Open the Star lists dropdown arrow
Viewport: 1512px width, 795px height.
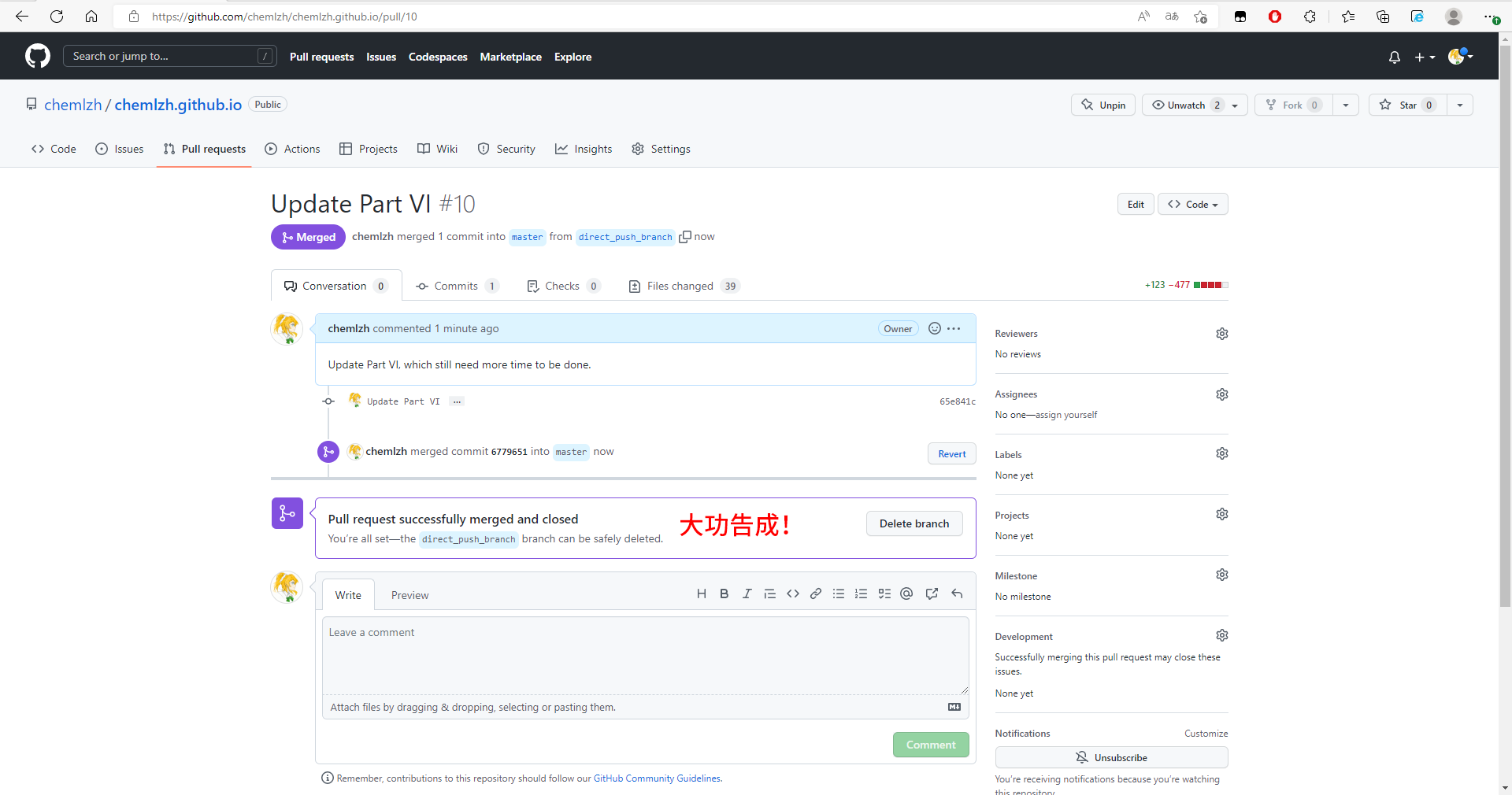[1460, 105]
